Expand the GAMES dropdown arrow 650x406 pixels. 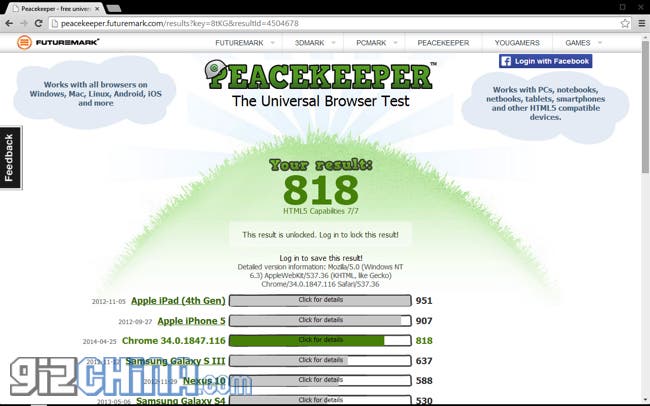pos(599,43)
